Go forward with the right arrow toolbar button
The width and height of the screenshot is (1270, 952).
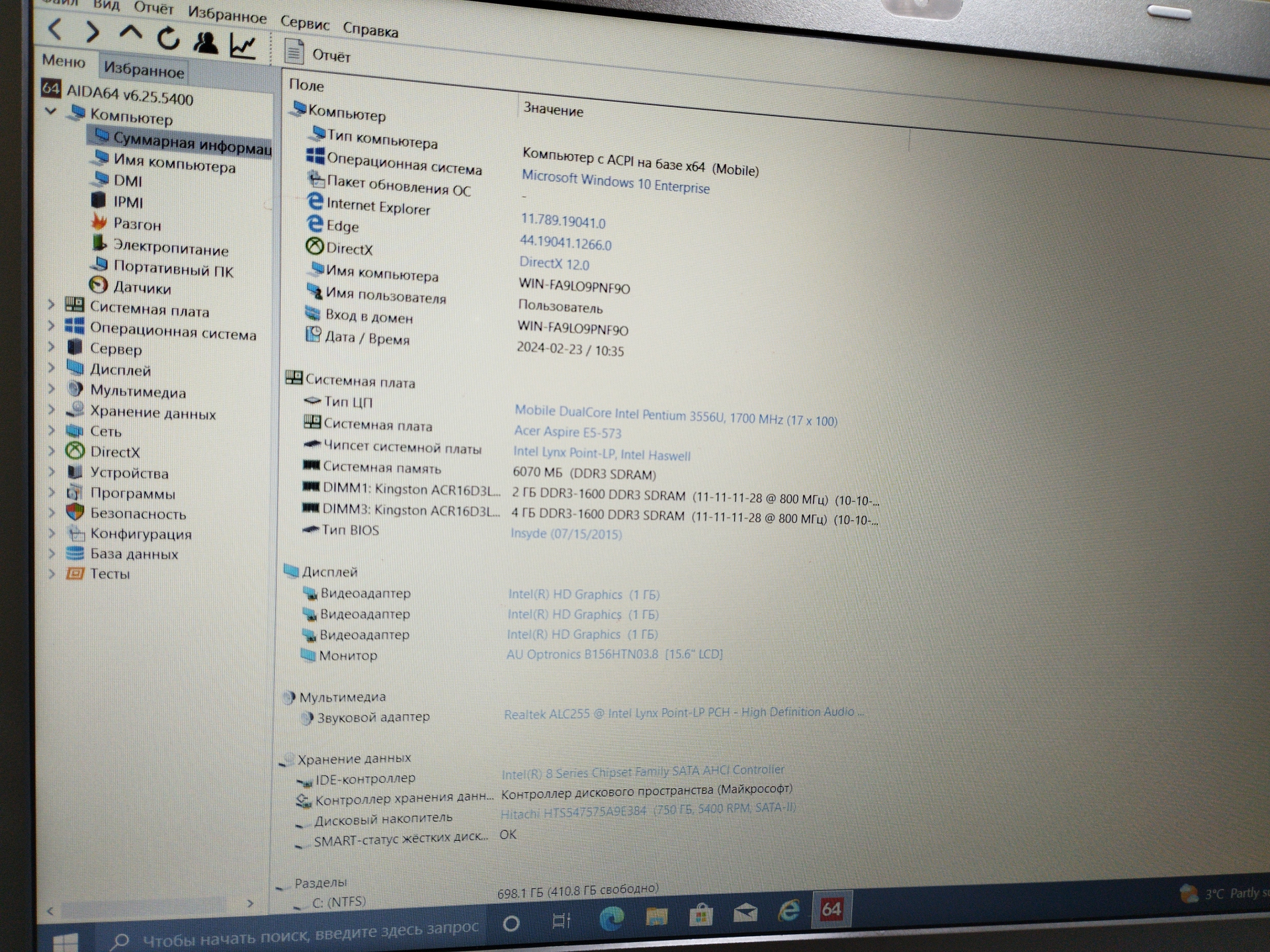(93, 32)
